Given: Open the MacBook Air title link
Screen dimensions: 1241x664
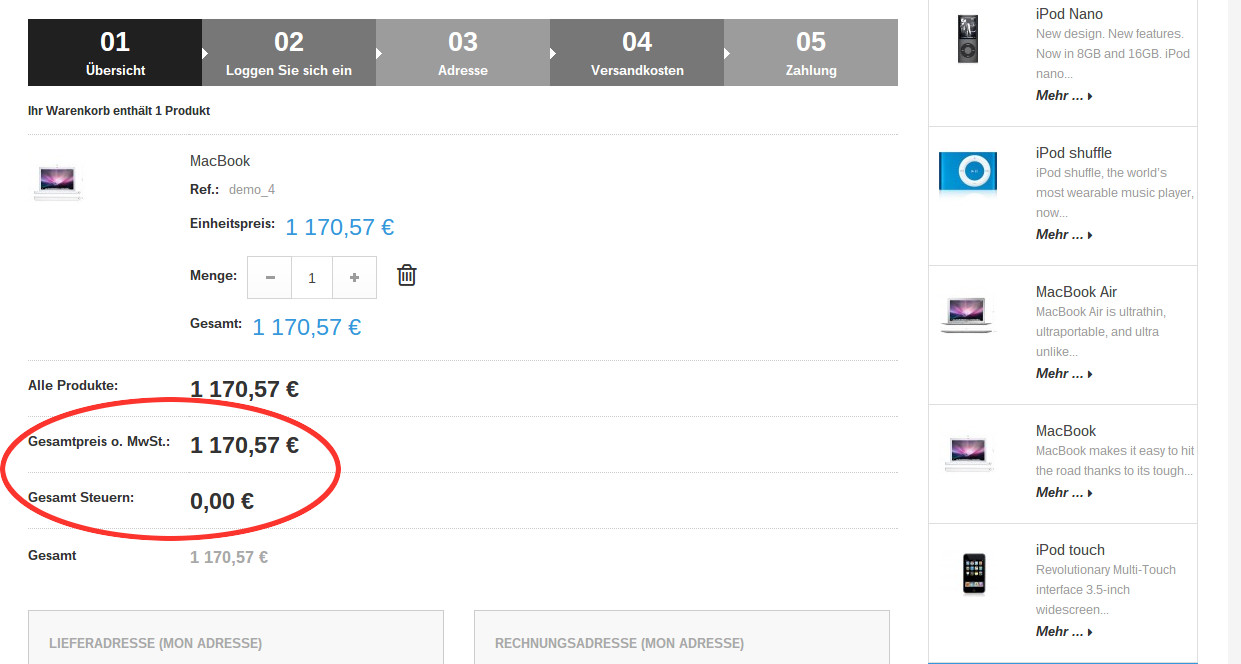Looking at the screenshot, I should coord(1076,292).
